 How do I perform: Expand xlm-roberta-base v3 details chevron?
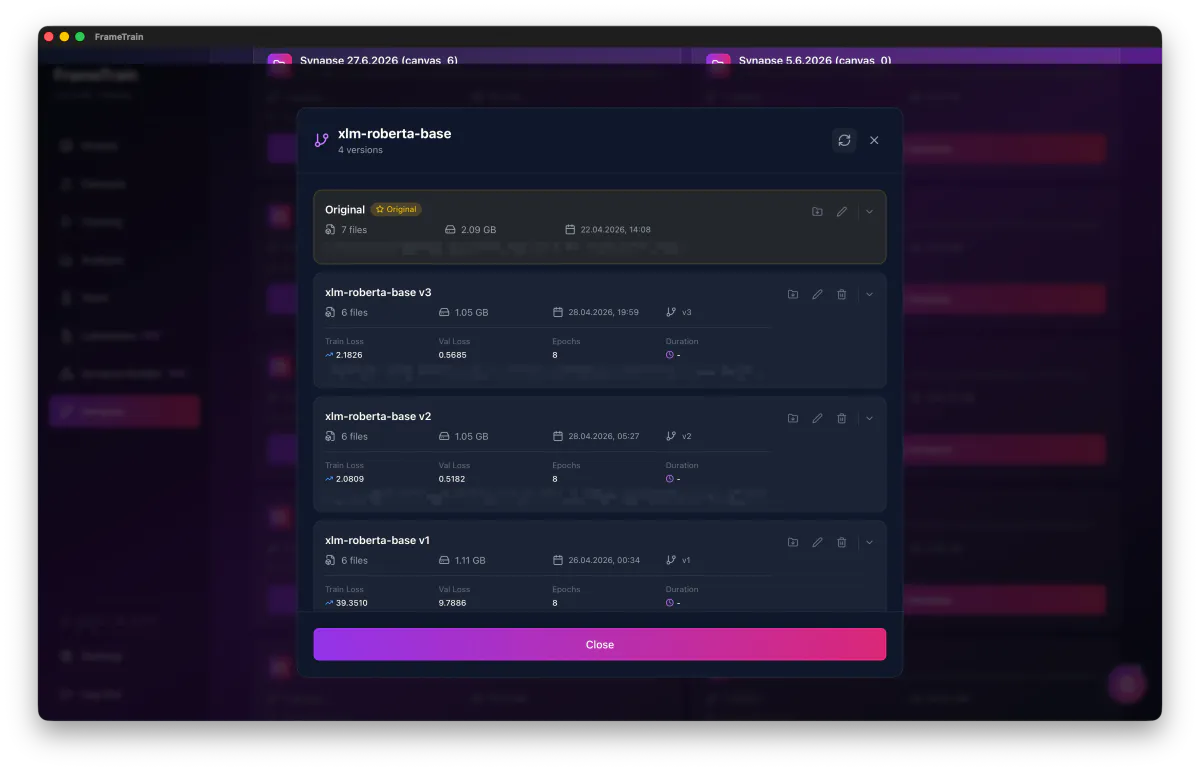pyautogui.click(x=869, y=294)
